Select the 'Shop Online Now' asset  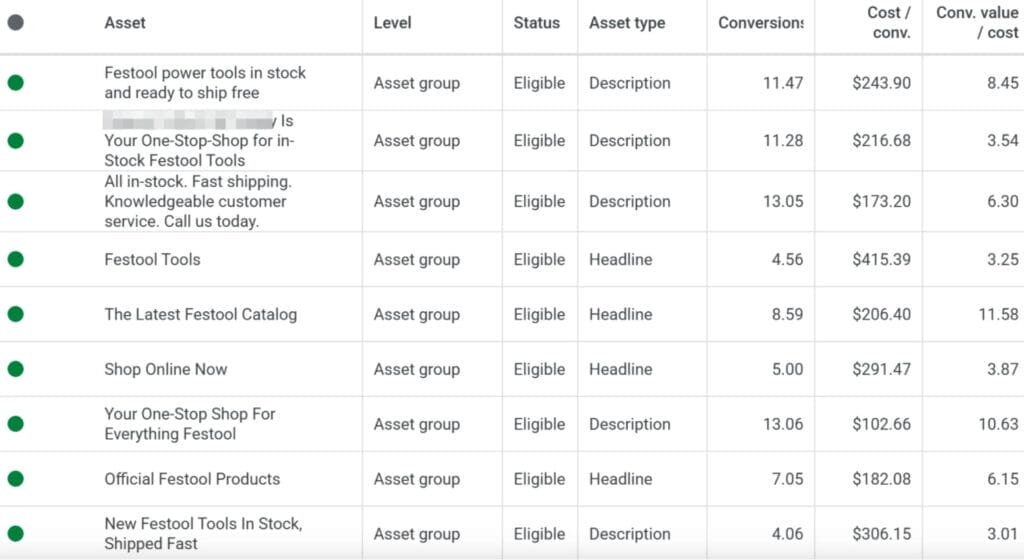click(166, 369)
